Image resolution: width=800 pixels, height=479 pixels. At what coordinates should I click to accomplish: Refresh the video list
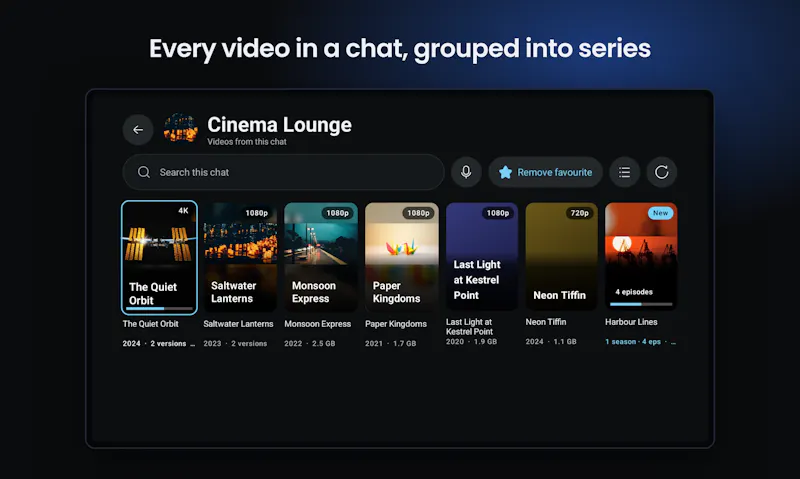coord(662,172)
